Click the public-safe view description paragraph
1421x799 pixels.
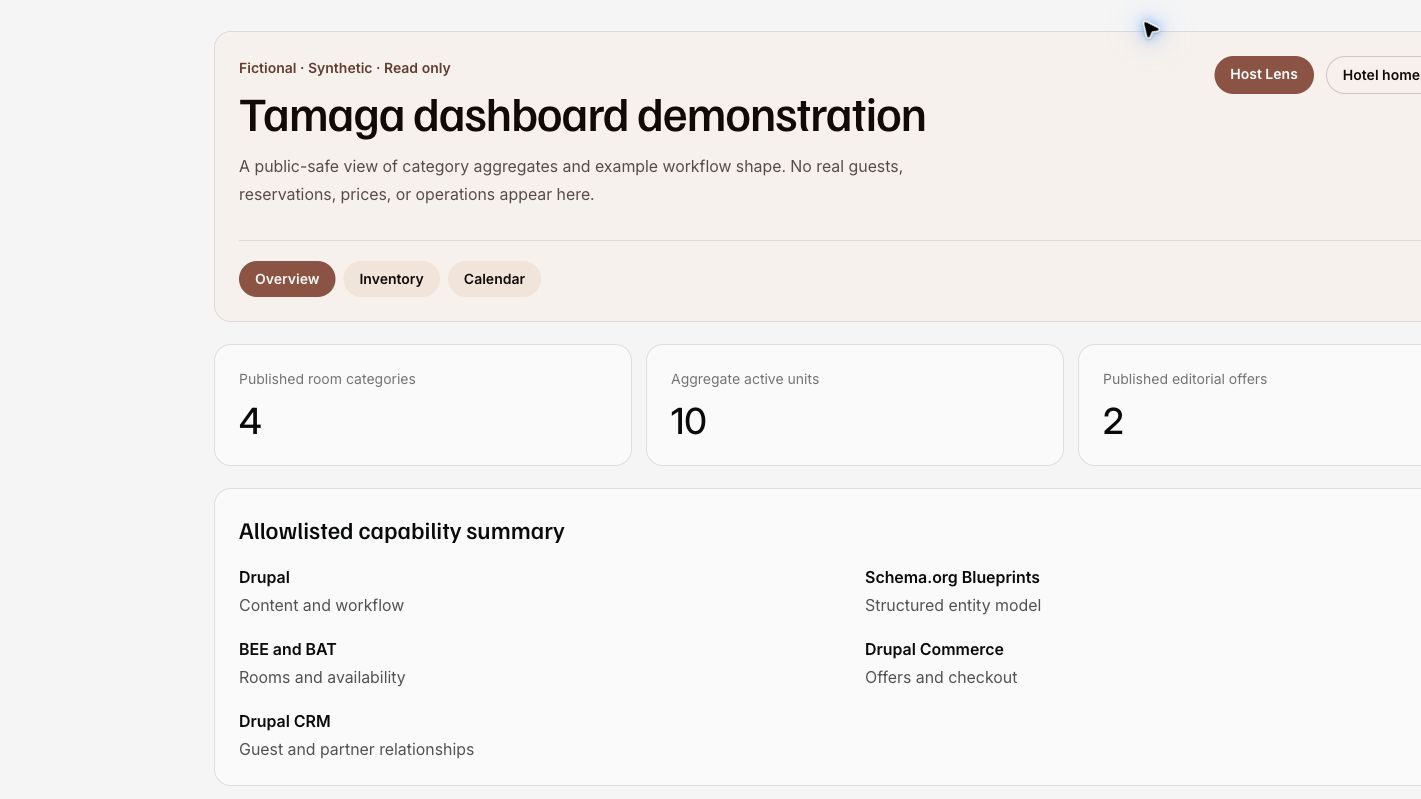click(571, 180)
